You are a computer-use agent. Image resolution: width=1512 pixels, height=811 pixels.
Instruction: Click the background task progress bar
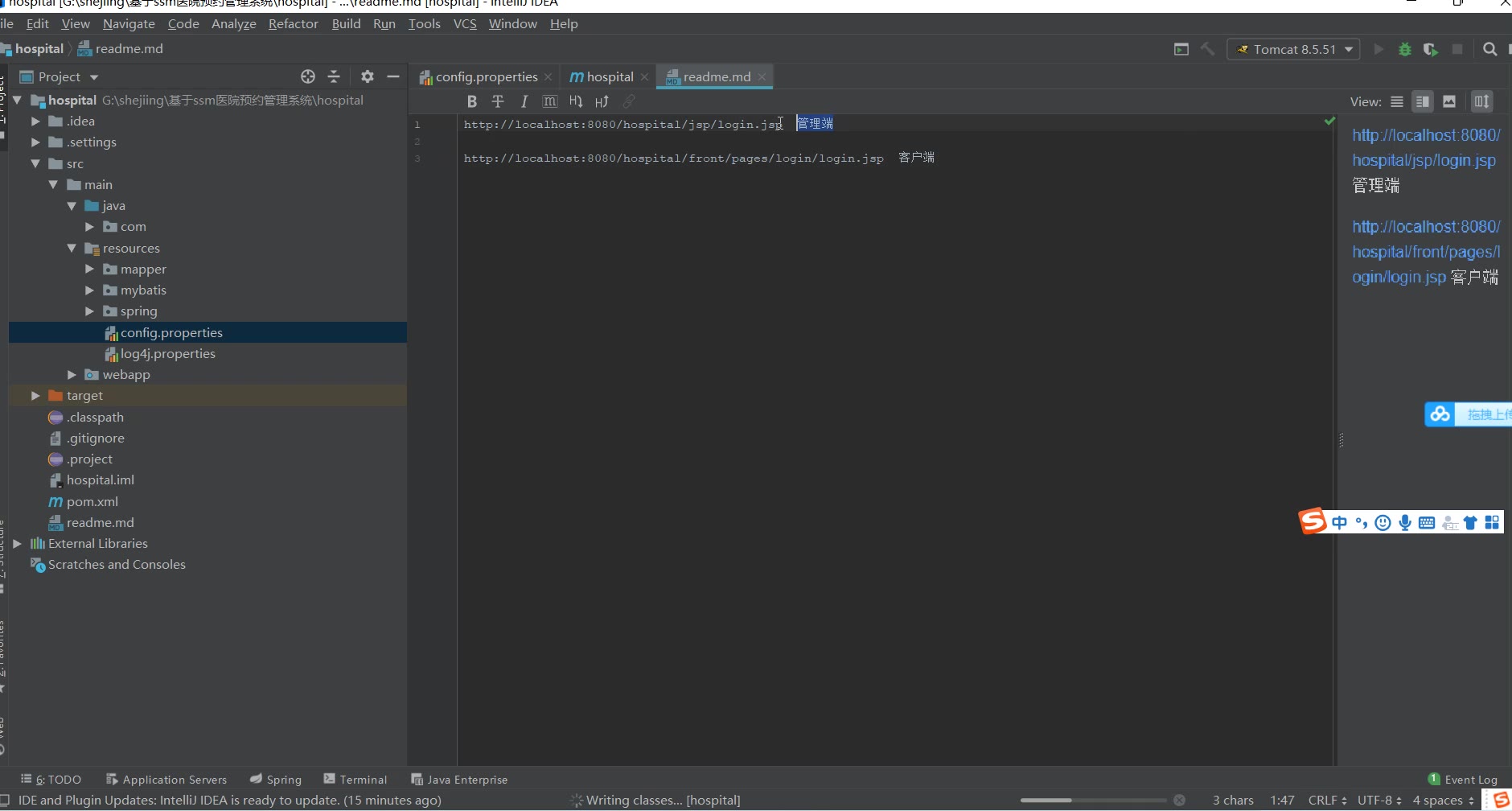pyautogui.click(x=1093, y=801)
